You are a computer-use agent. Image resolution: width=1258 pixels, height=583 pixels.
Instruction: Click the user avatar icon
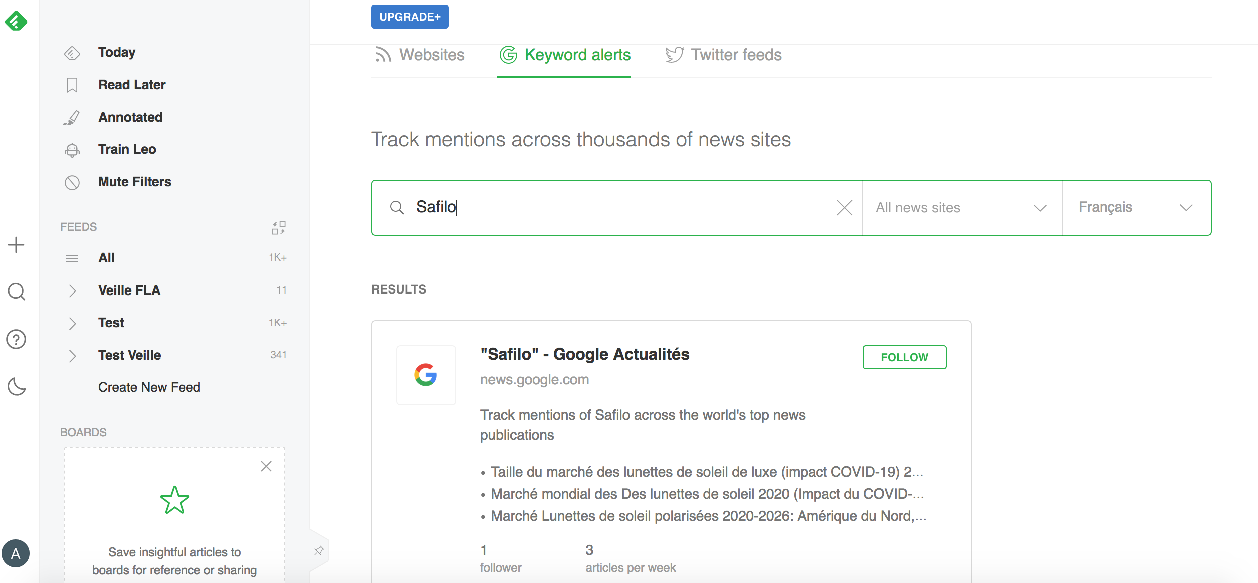click(16, 552)
